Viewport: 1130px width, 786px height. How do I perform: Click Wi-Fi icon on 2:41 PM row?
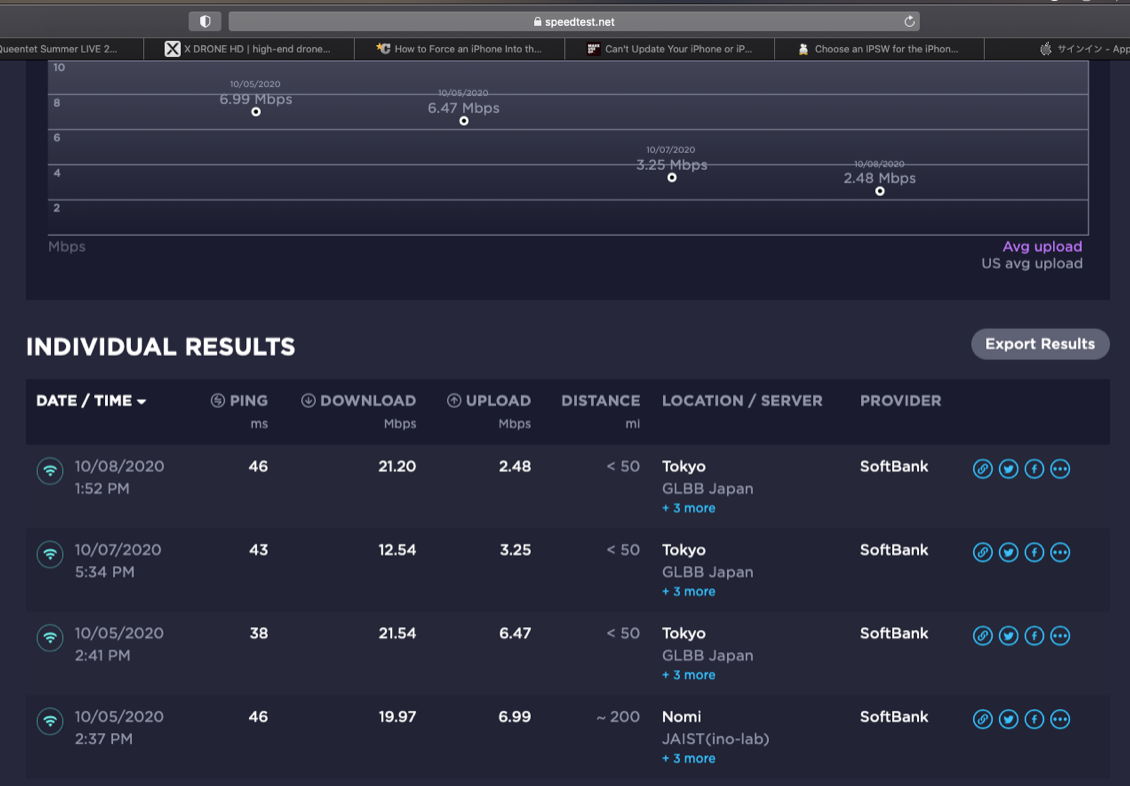click(x=50, y=639)
